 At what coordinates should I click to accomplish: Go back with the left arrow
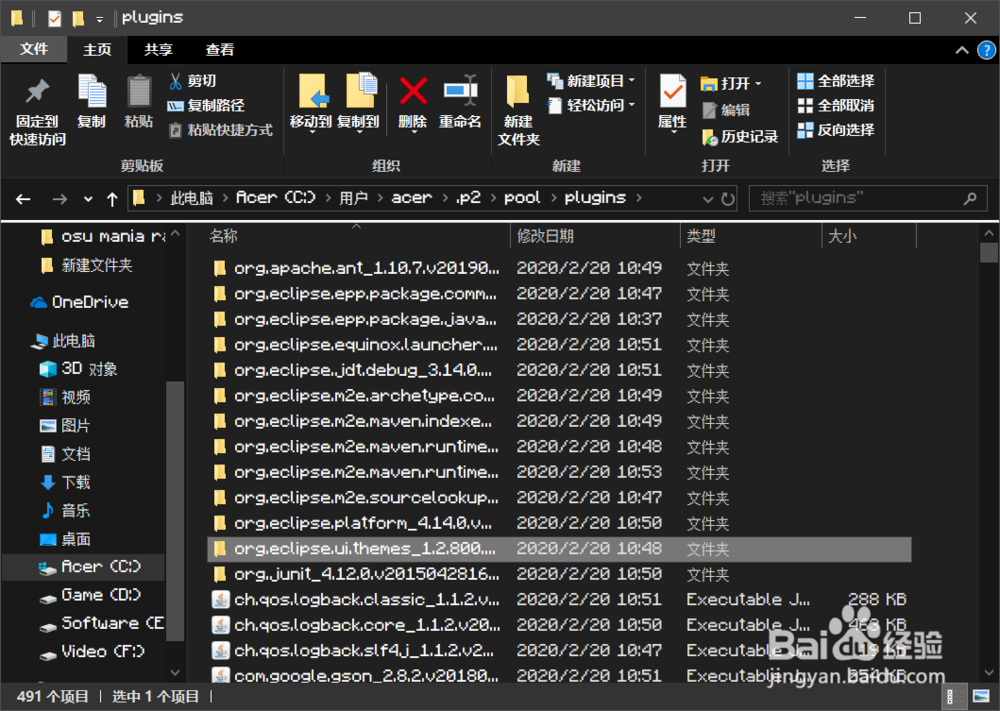point(23,199)
